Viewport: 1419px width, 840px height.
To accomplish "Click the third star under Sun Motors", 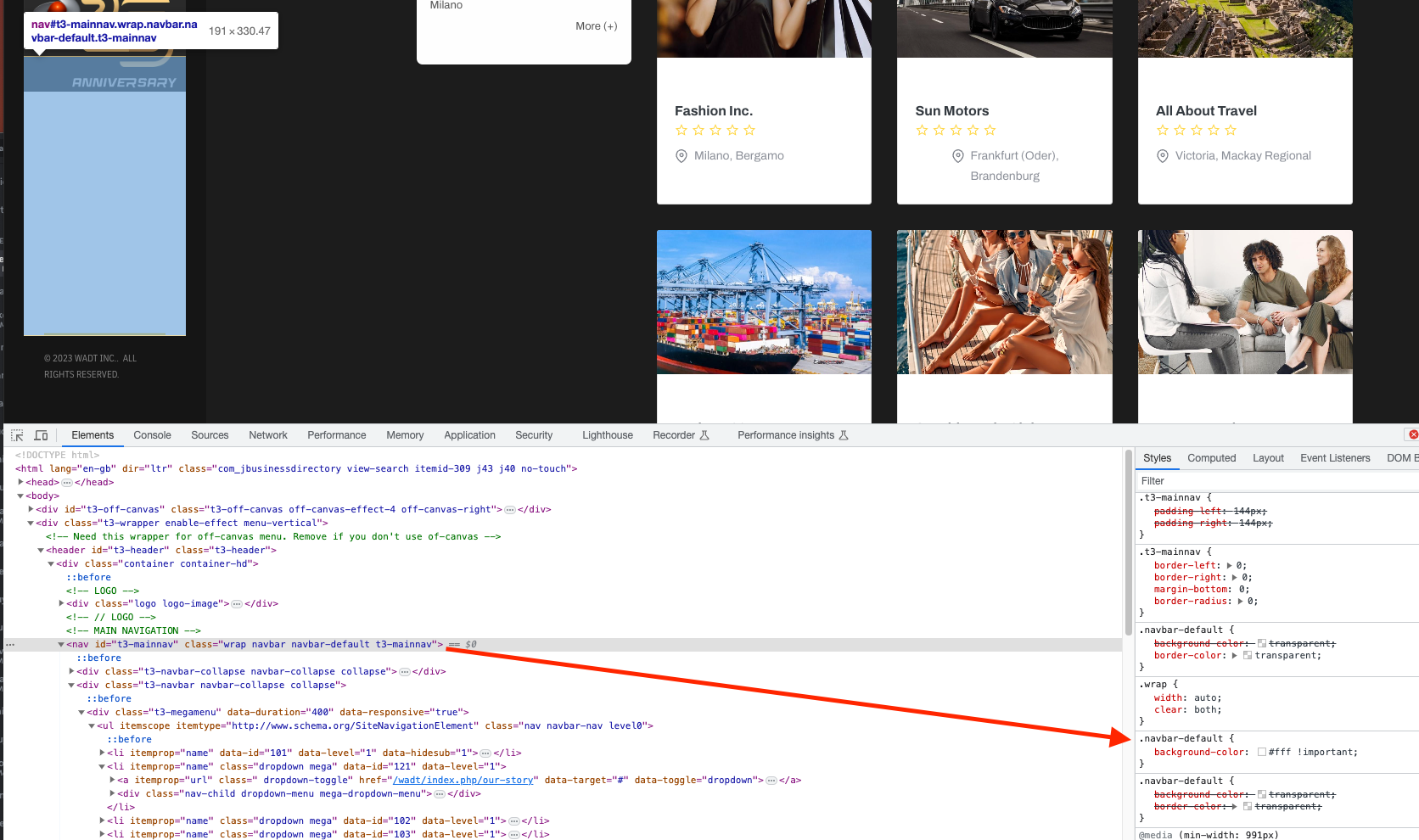I will coord(956,130).
